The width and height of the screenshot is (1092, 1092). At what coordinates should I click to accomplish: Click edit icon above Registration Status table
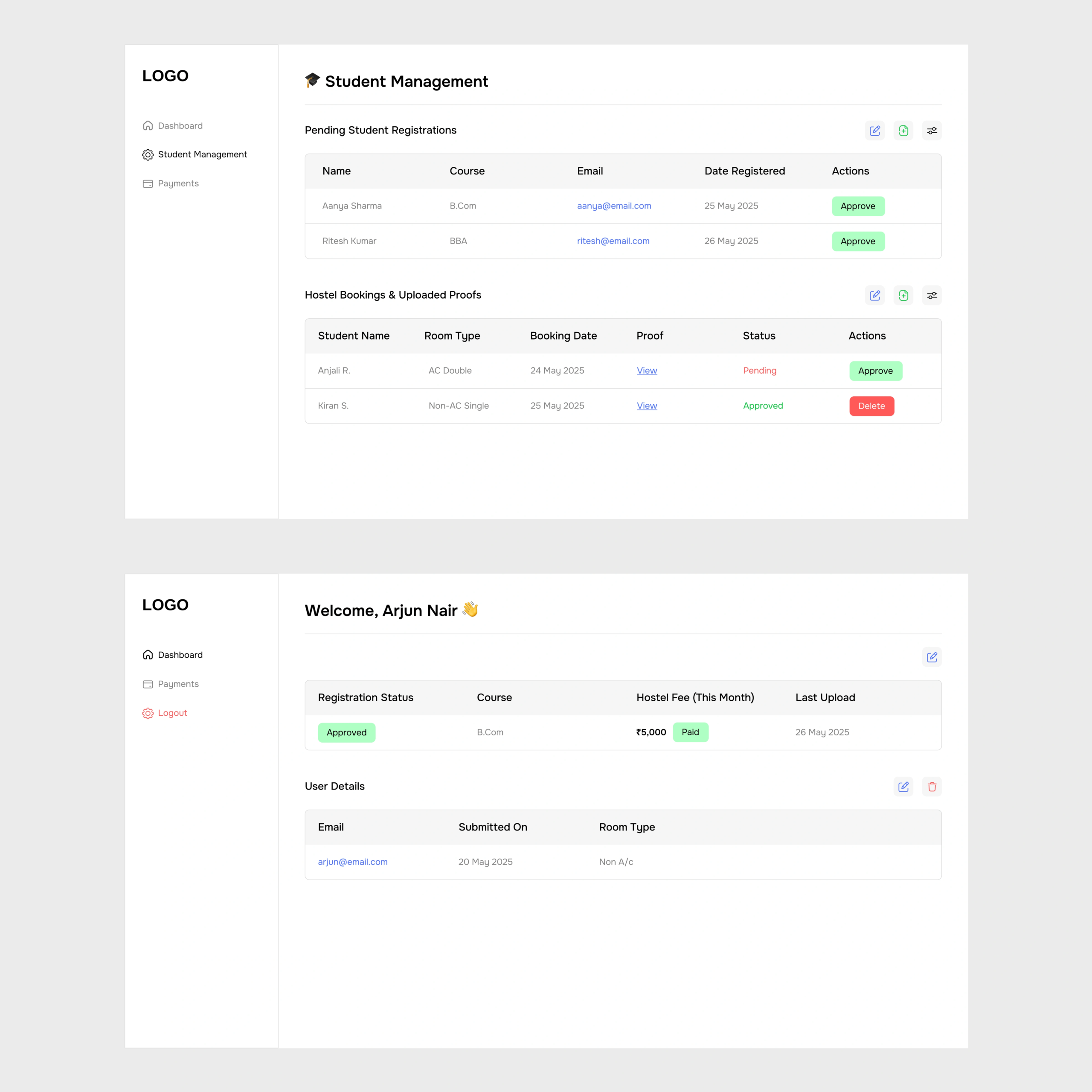(x=932, y=657)
